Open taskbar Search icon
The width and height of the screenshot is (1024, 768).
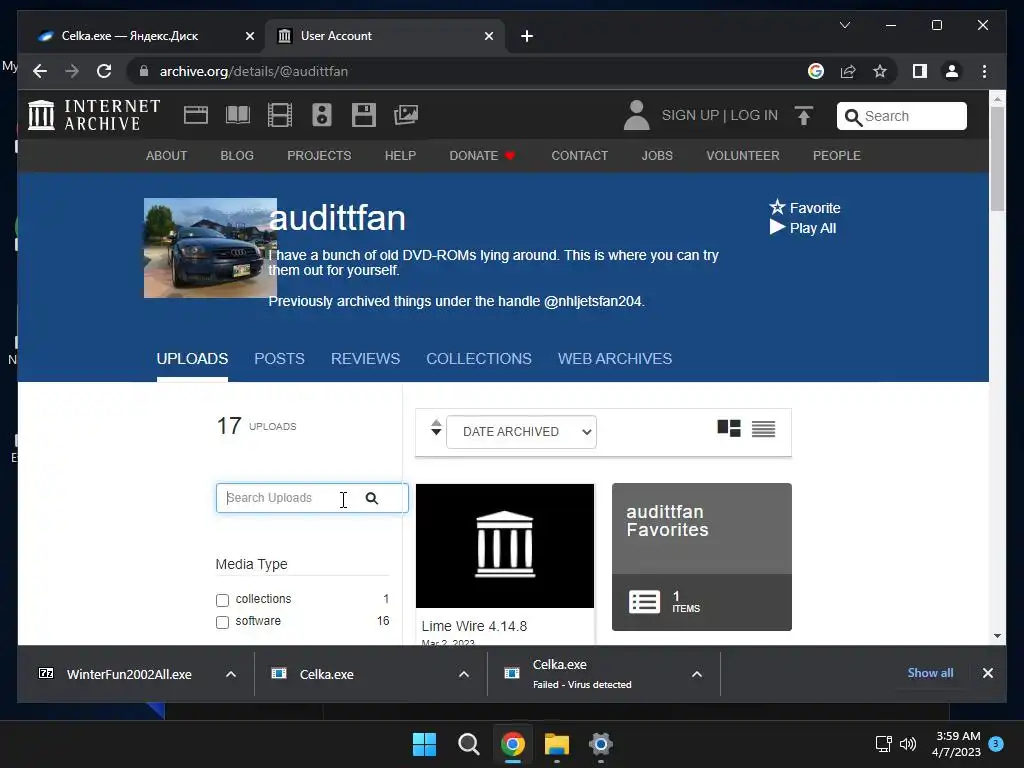[468, 744]
